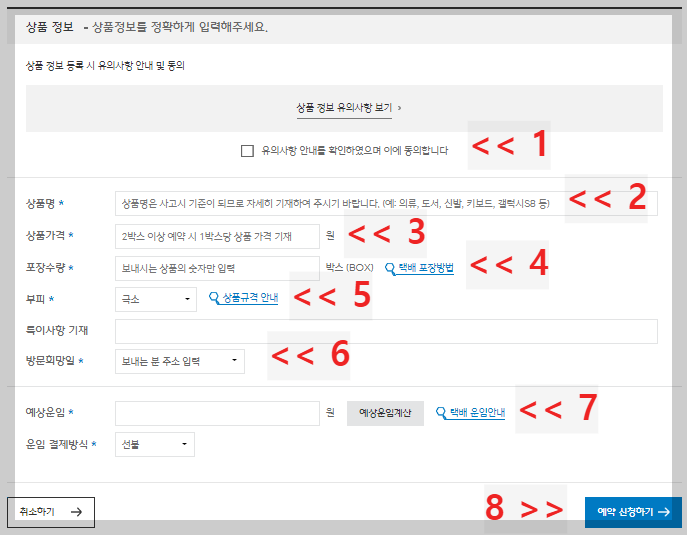Click the 상품명 input field
Screen dimensions: 687x535
click(x=386, y=203)
